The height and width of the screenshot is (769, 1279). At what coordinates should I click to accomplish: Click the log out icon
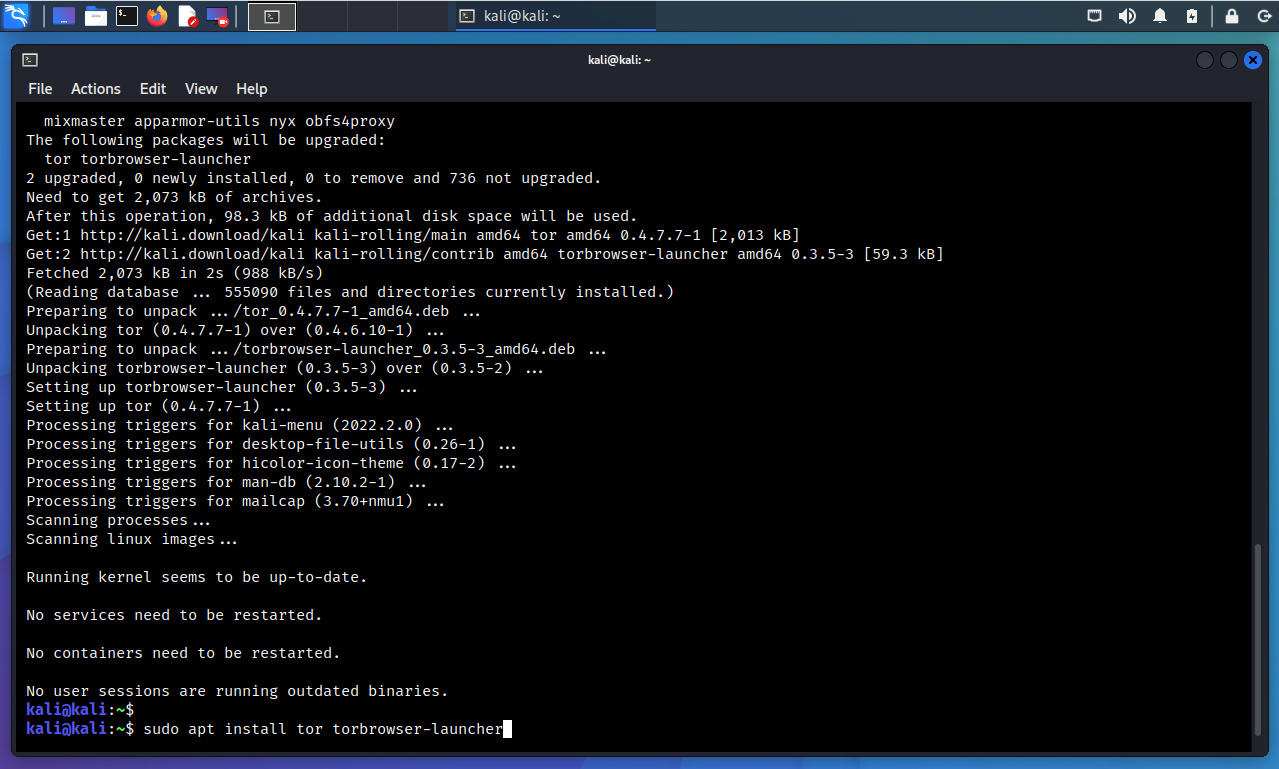[x=1260, y=16]
